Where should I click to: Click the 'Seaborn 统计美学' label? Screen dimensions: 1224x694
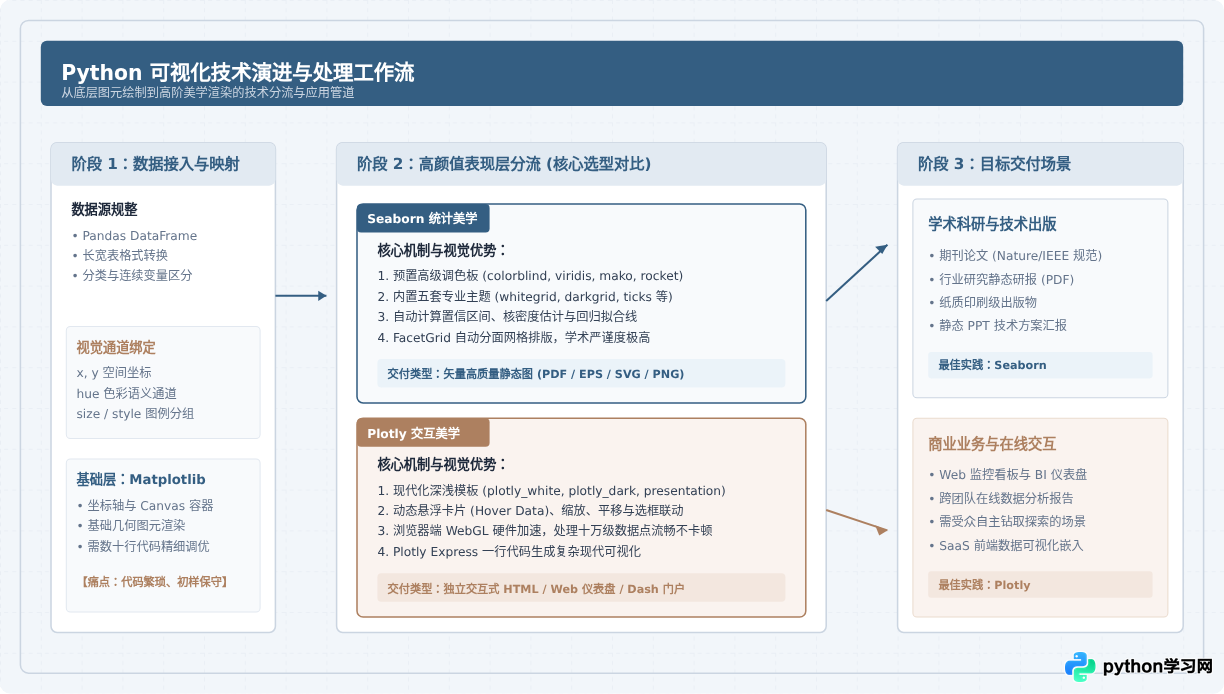422,218
